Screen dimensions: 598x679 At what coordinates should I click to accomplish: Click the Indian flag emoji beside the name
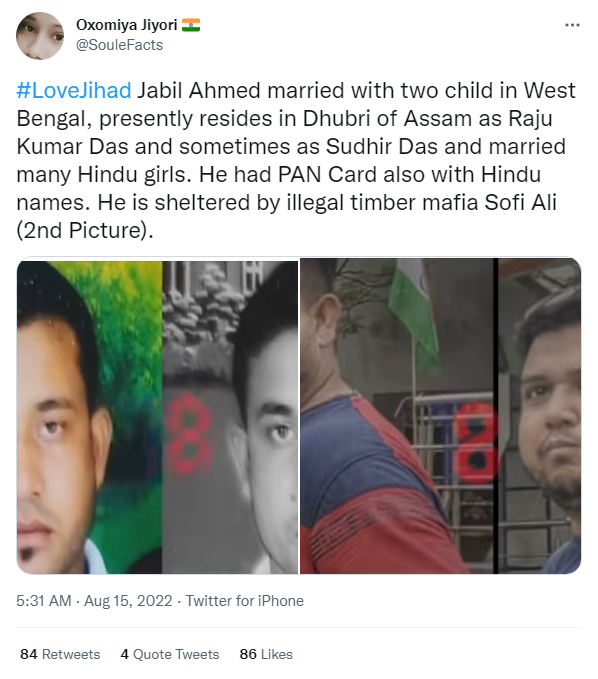coord(191,25)
